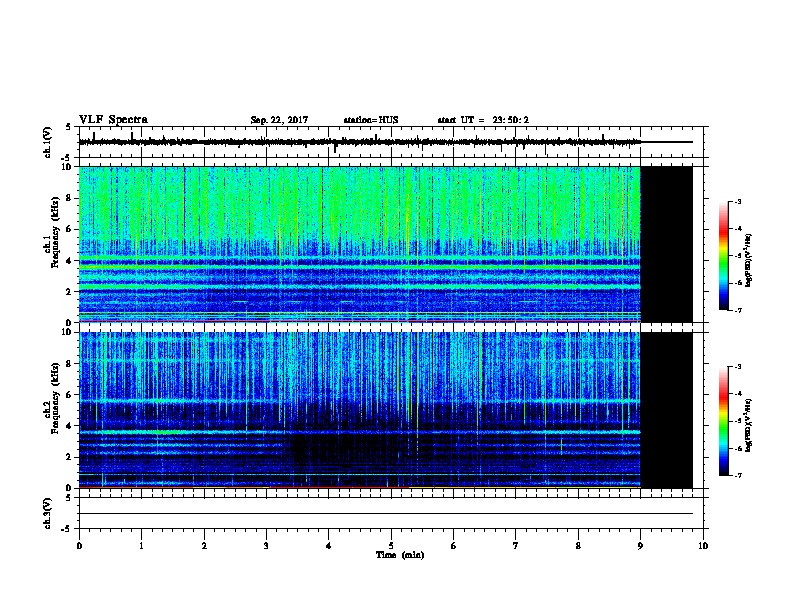Click the "5" voltage tick of the ch.1(V) panel
Viewport: 792px width, 612px height.
coord(68,127)
